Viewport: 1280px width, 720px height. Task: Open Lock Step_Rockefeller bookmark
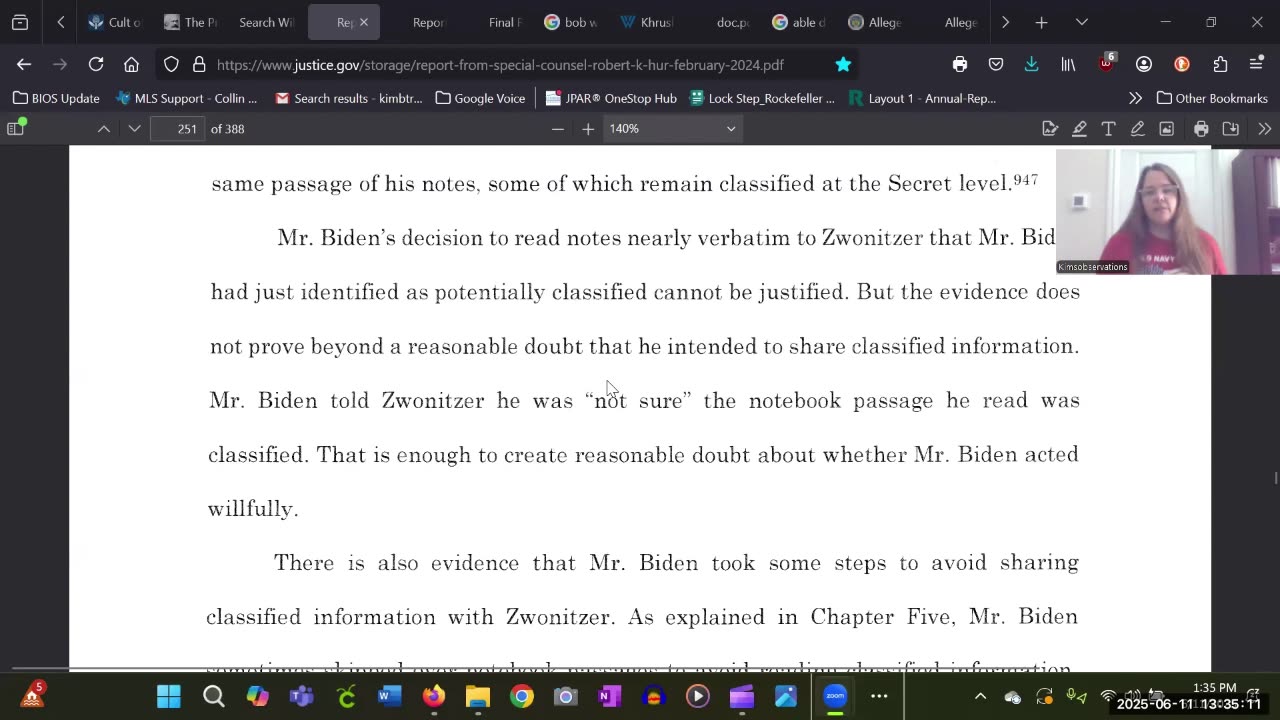[x=763, y=98]
